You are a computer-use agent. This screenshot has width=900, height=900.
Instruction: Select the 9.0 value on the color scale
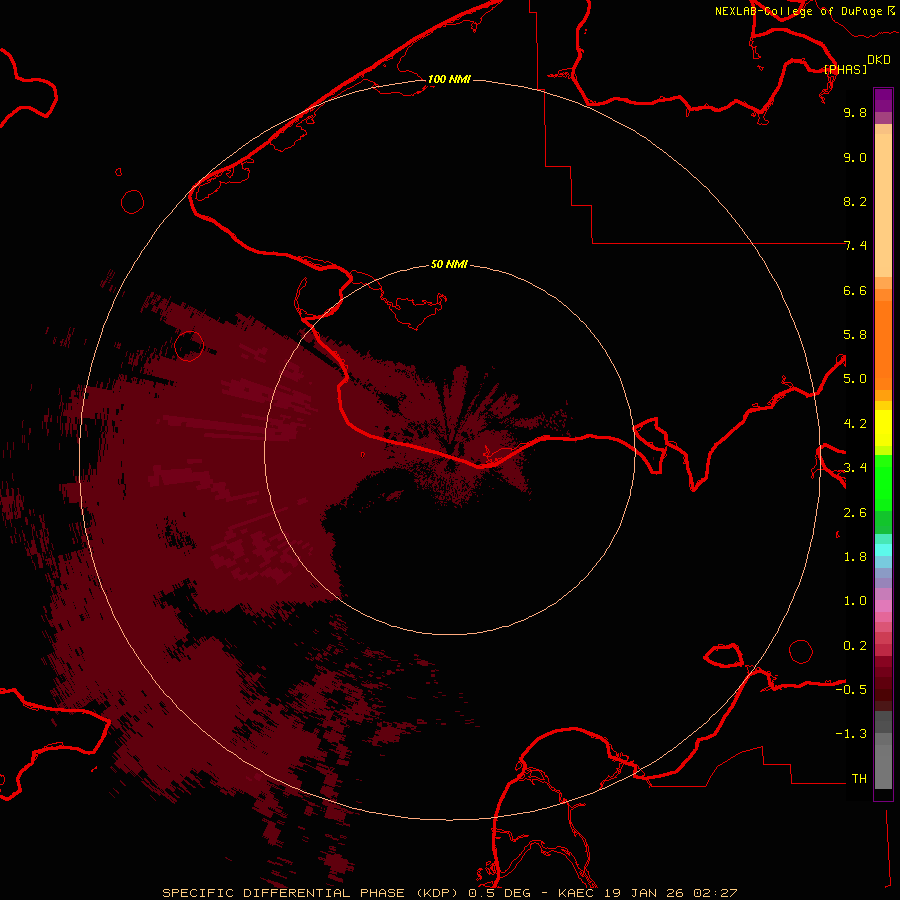coord(855,157)
